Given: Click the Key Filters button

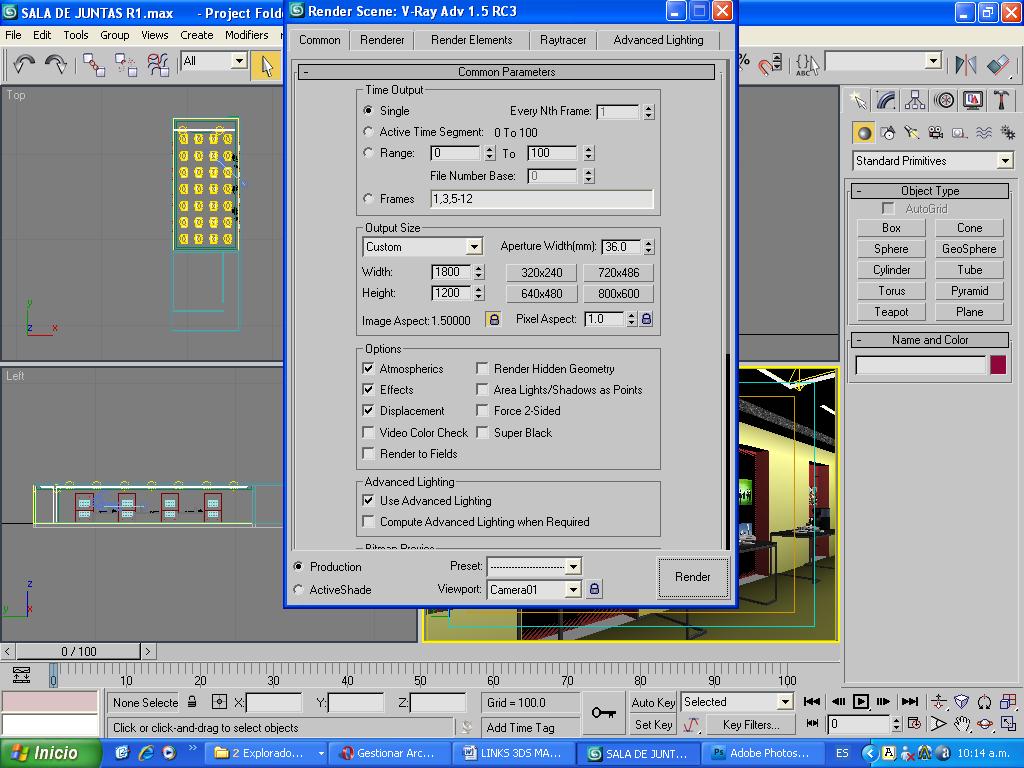Looking at the screenshot, I should (x=751, y=724).
